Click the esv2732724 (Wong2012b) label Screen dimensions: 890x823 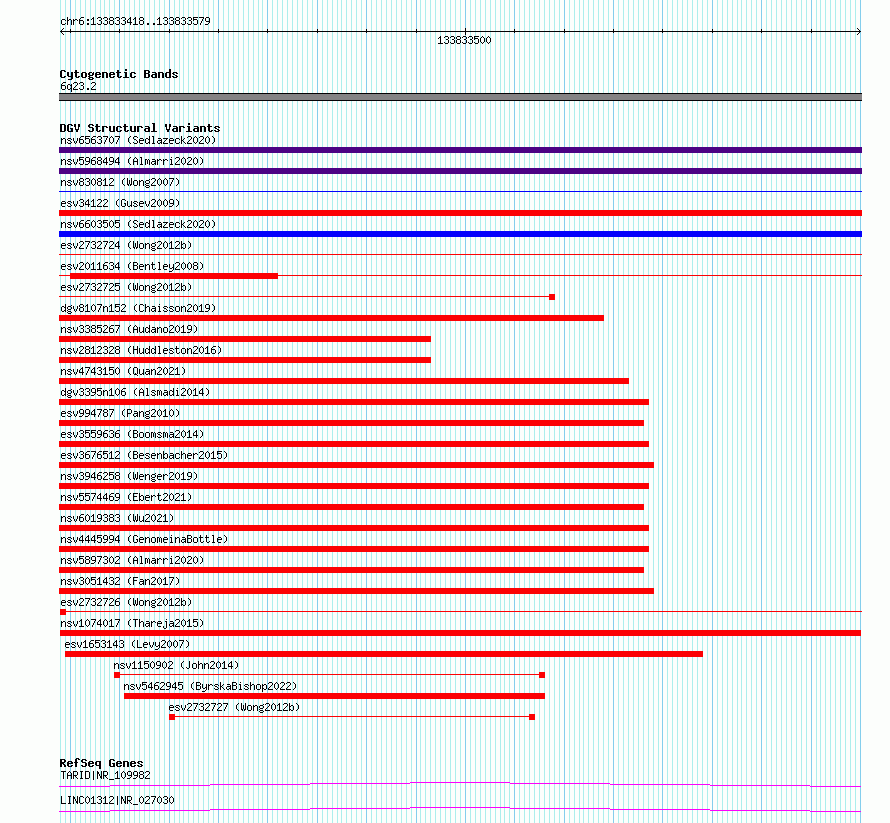126,245
